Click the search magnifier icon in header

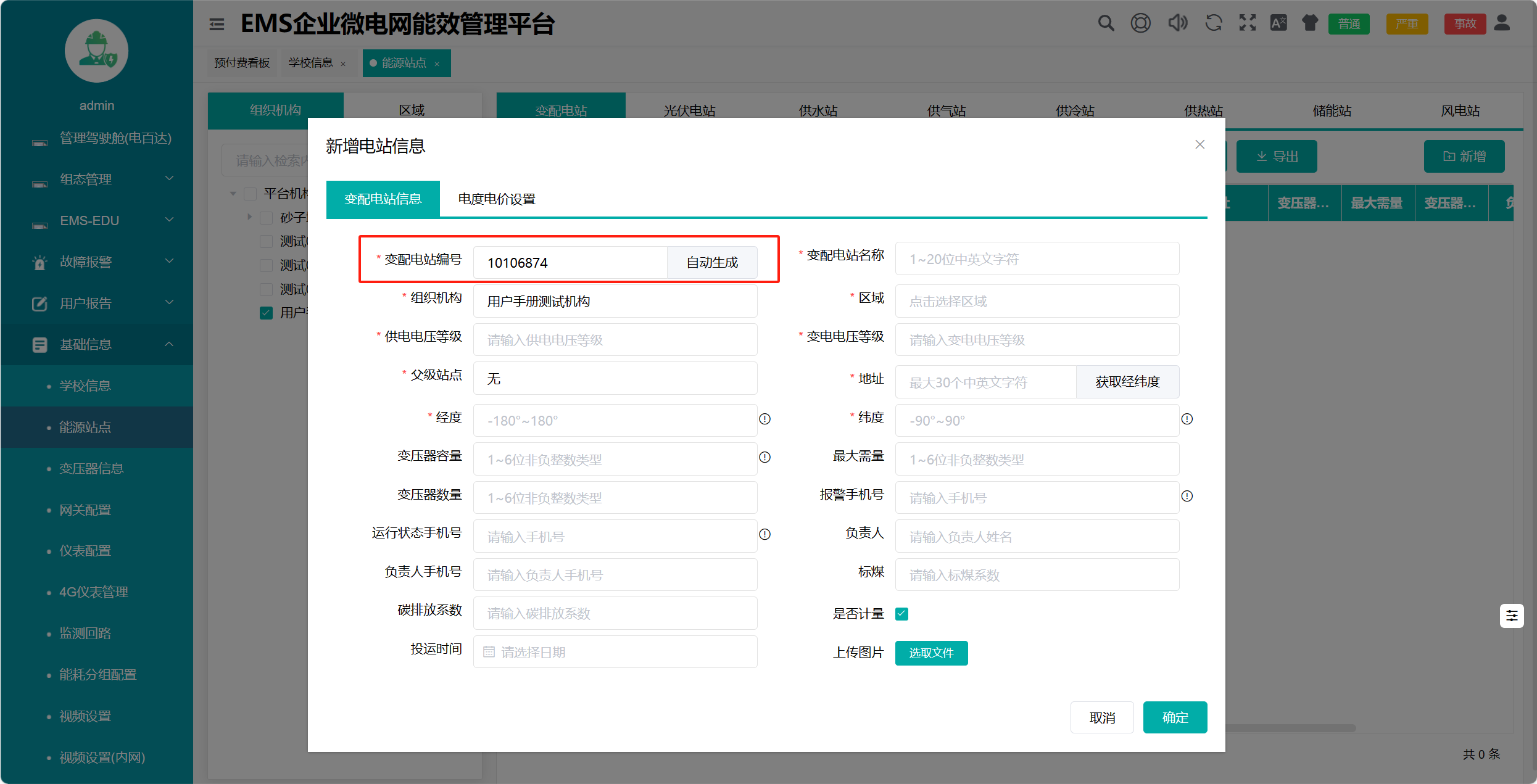[x=1106, y=23]
